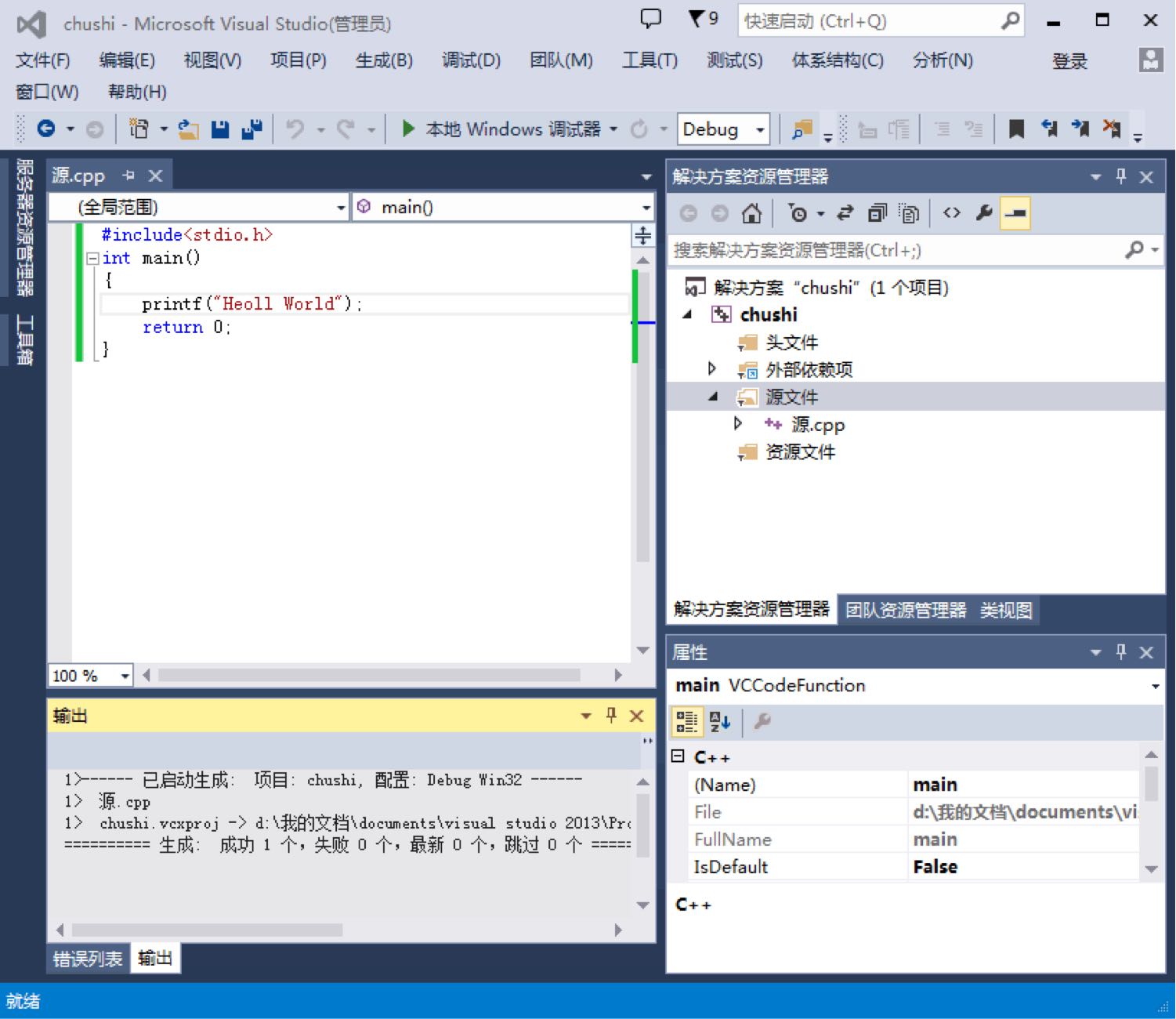The height and width of the screenshot is (1019, 1176).
Task: Click Collapse All icon in Solution Explorer
Action: pos(877,213)
